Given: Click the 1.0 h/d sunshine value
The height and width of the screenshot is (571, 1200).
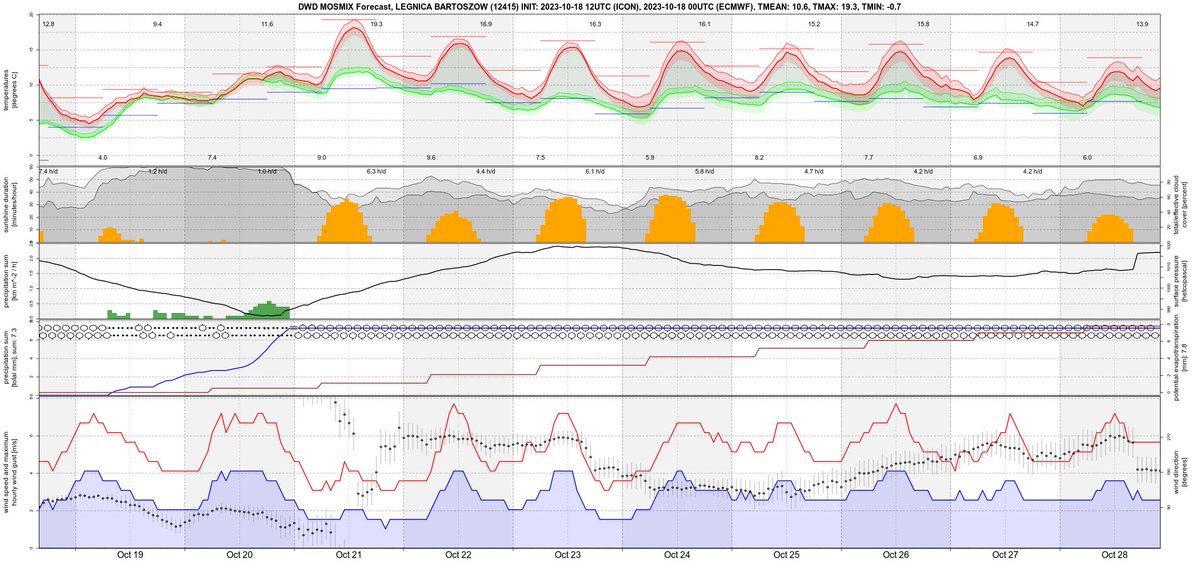Looking at the screenshot, I should tap(266, 172).
